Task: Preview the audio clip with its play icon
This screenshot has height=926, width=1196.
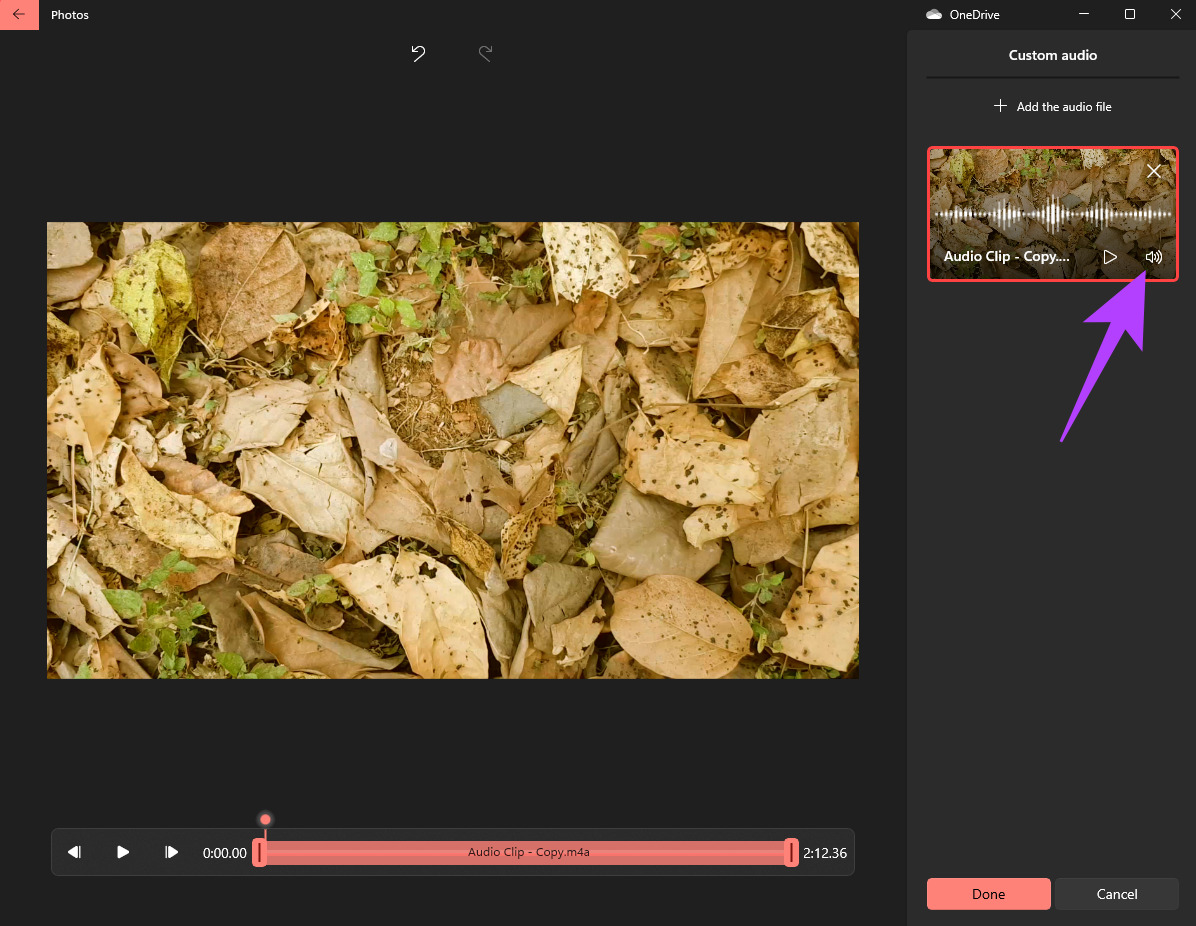Action: (x=1110, y=257)
